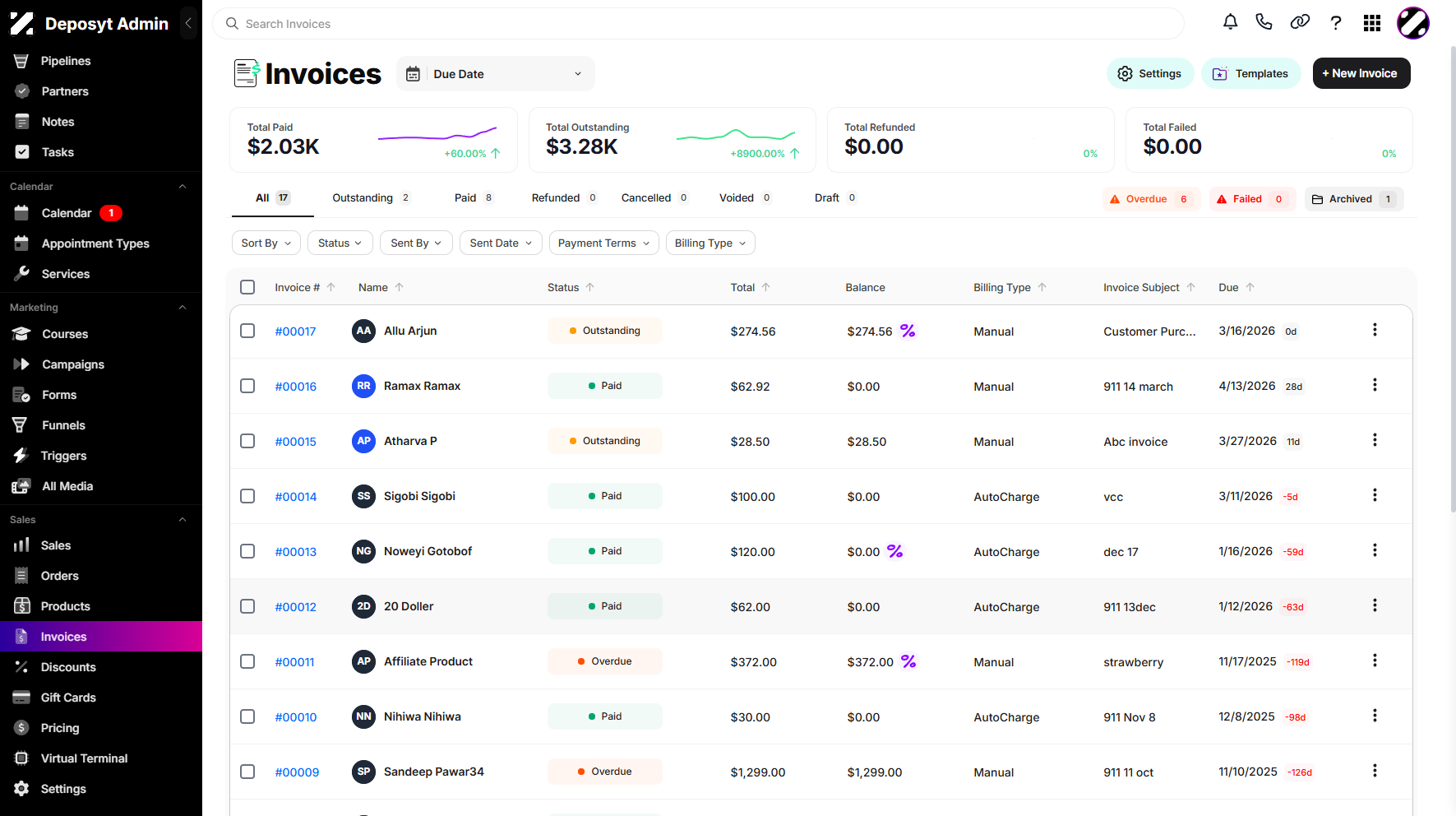Open the Payment Terms filter
The height and width of the screenshot is (816, 1456).
tap(604, 243)
